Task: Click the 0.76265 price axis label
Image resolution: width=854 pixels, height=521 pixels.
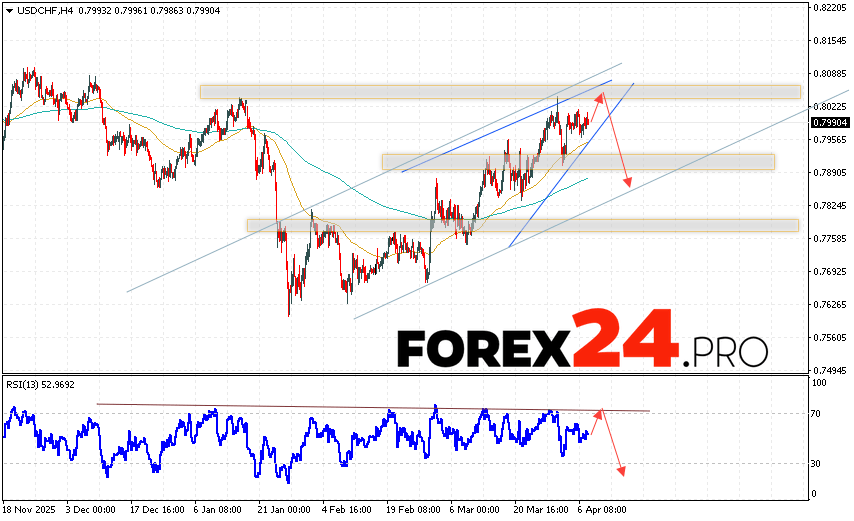Action: pos(830,304)
